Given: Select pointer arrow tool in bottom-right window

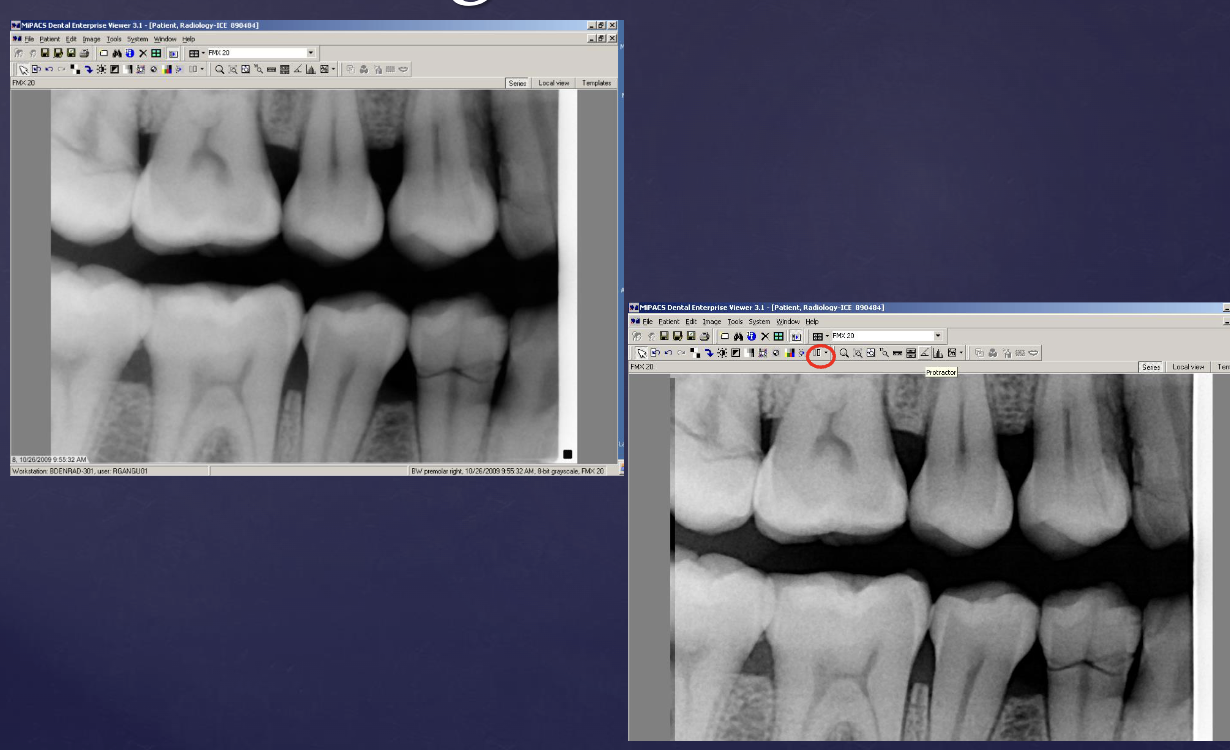Looking at the screenshot, I should pos(642,353).
